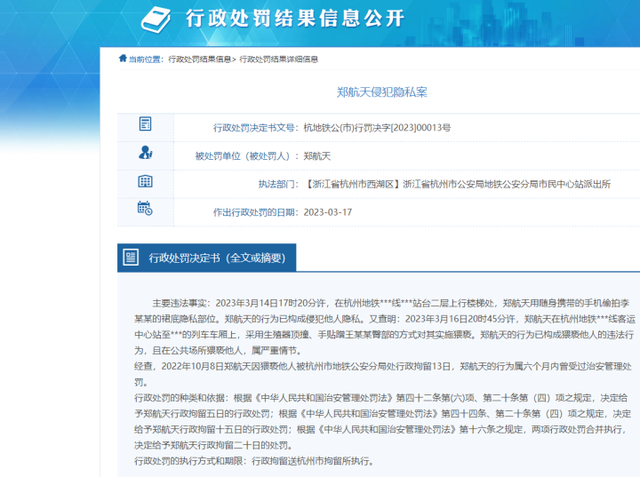The width and height of the screenshot is (640, 477).
Task: Click 当前位置 breadcrumb label
Action: 146,60
